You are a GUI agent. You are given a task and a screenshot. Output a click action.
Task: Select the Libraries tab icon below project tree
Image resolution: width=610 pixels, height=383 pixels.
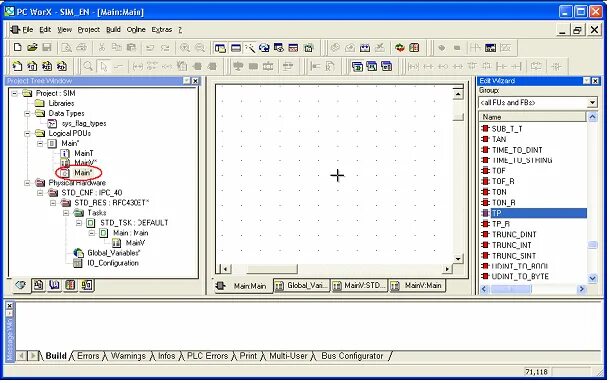[54, 285]
